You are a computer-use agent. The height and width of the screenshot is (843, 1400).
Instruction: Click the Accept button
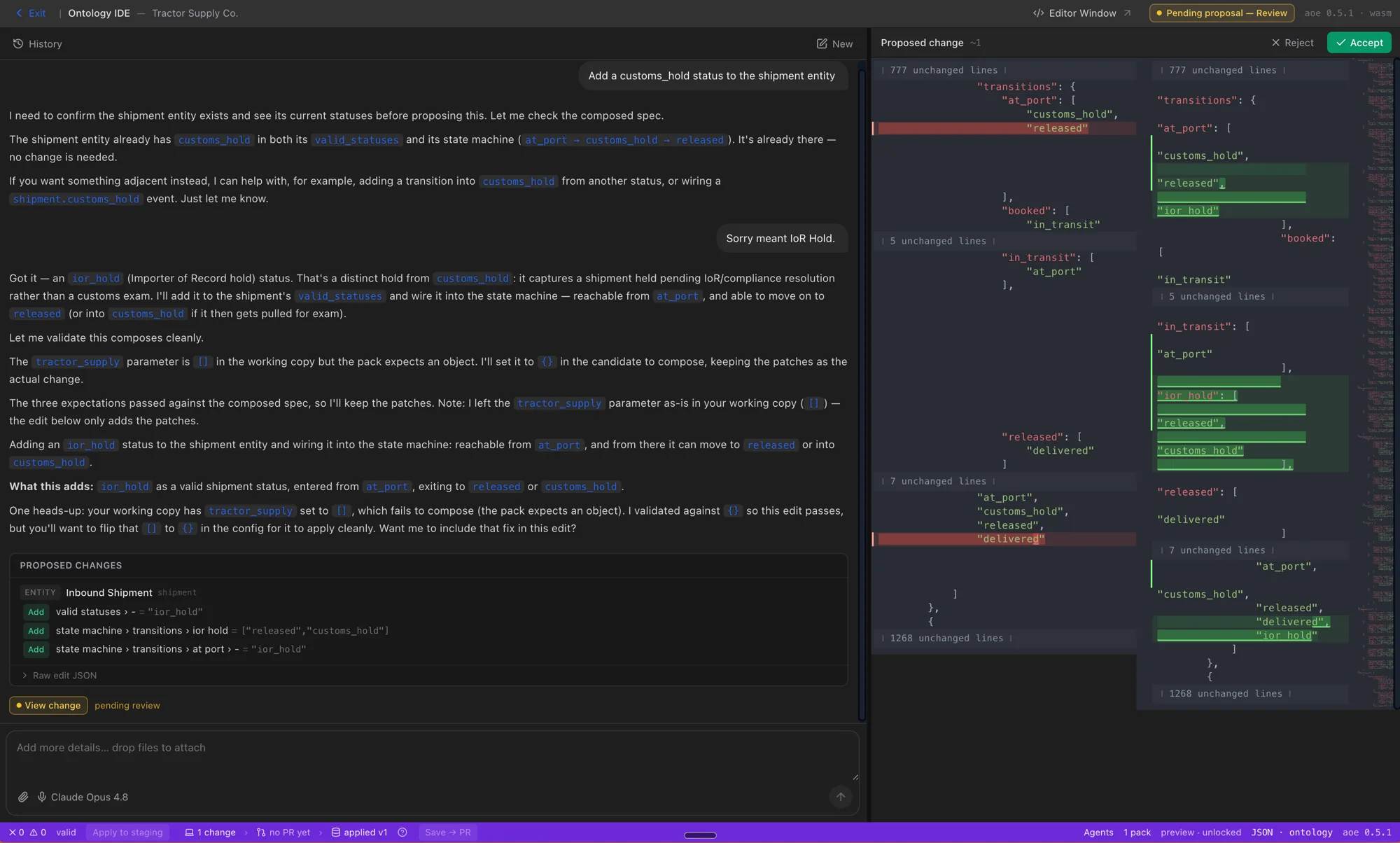click(1359, 43)
